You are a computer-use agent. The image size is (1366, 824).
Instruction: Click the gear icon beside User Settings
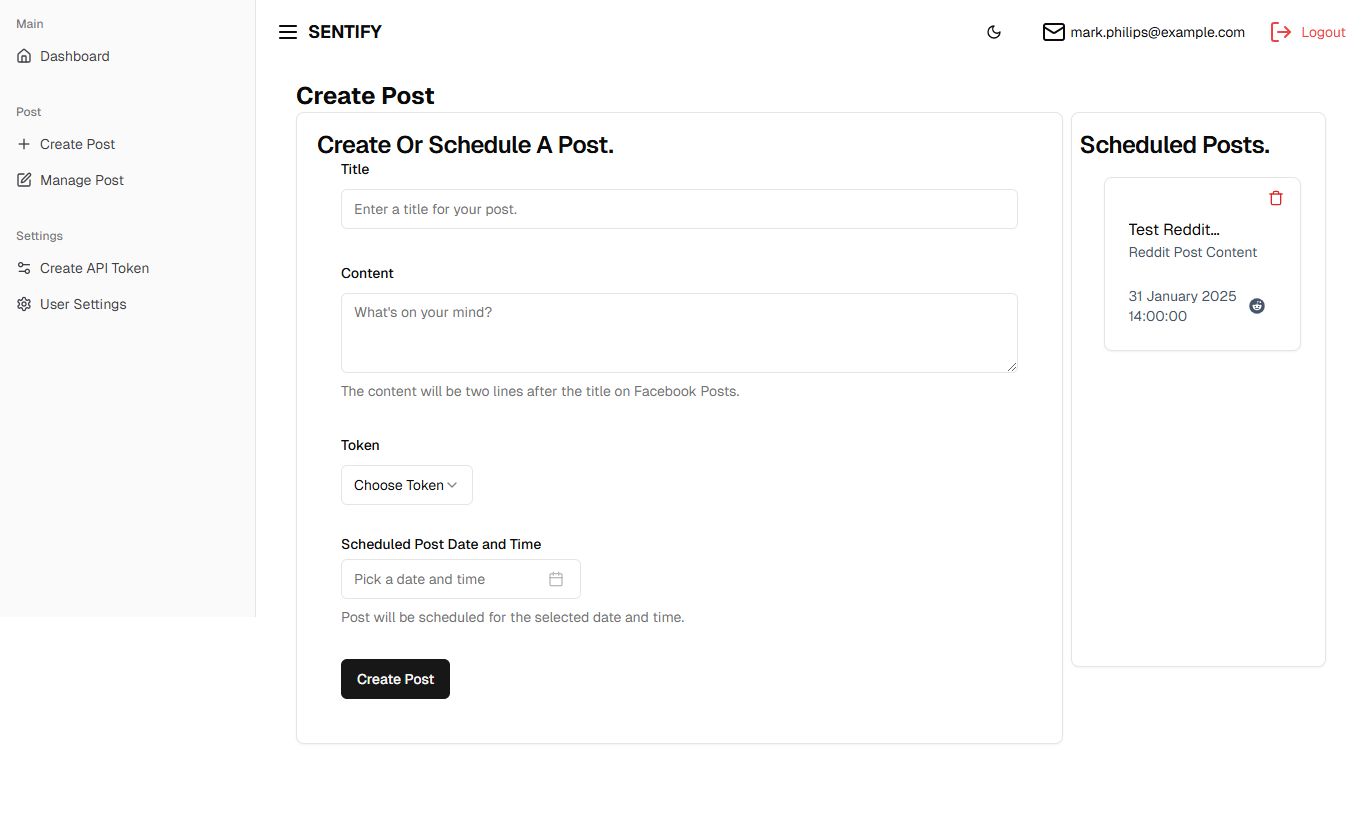(24, 304)
